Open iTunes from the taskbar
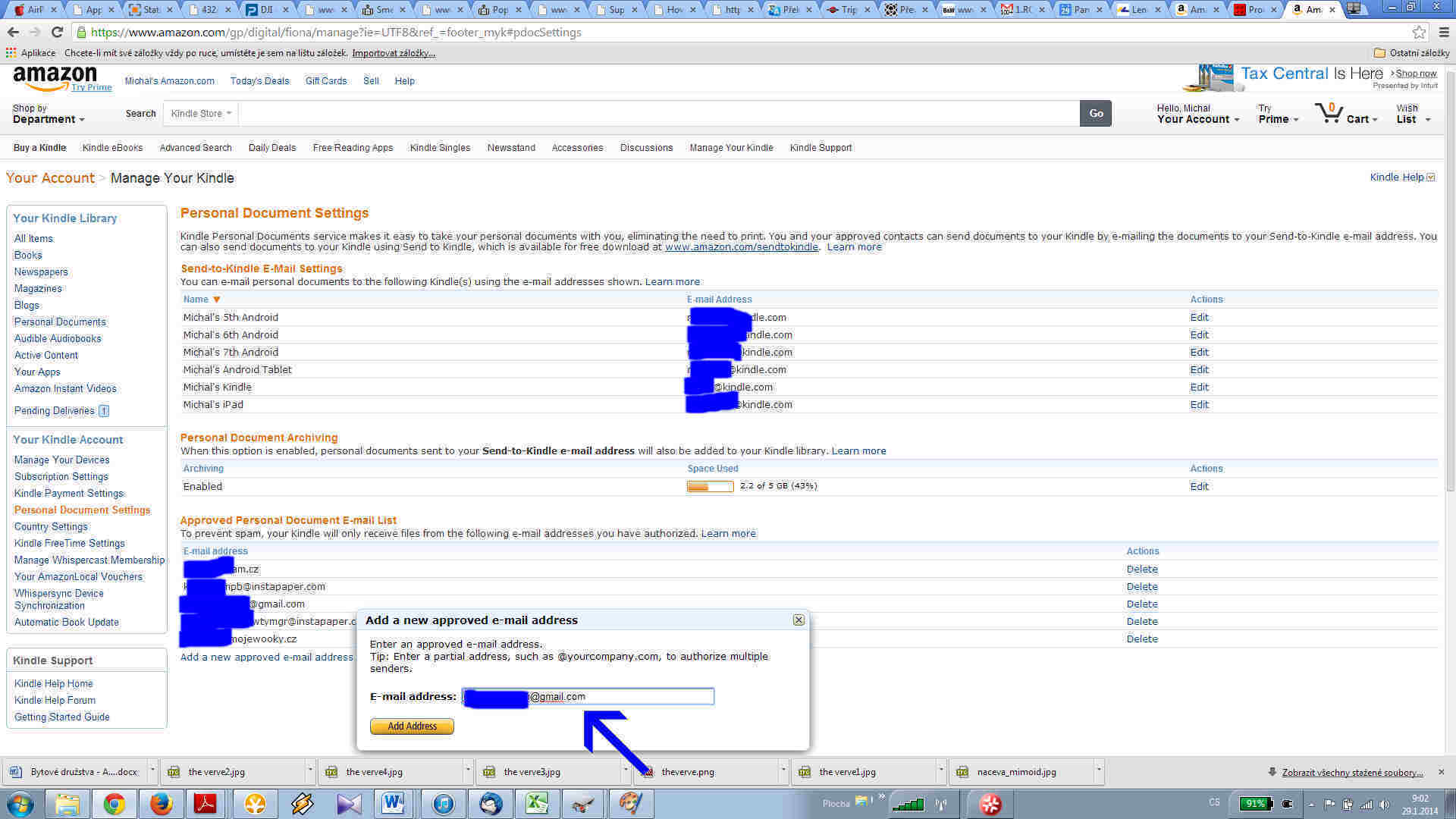 (x=444, y=803)
